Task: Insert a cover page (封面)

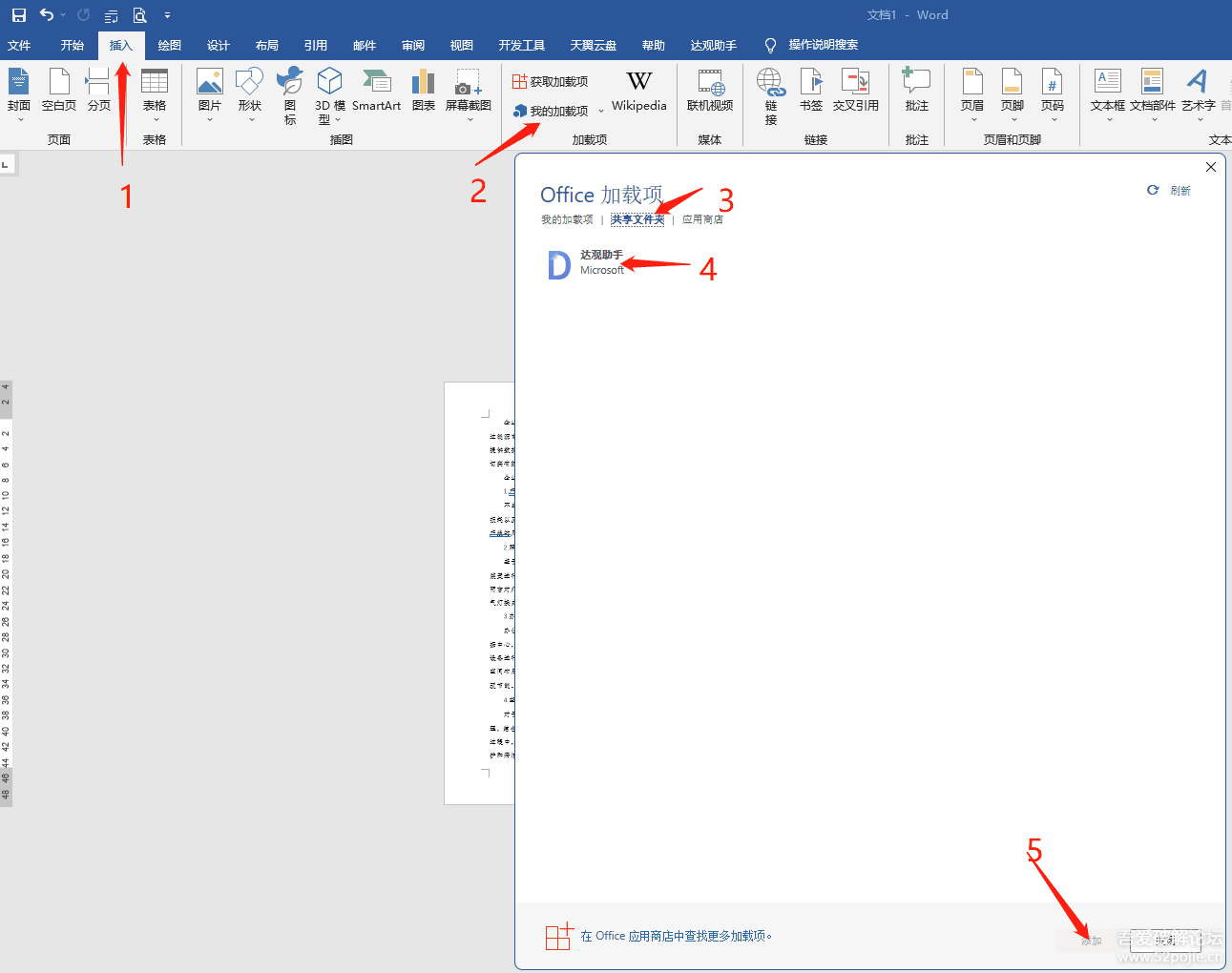Action: (19, 95)
